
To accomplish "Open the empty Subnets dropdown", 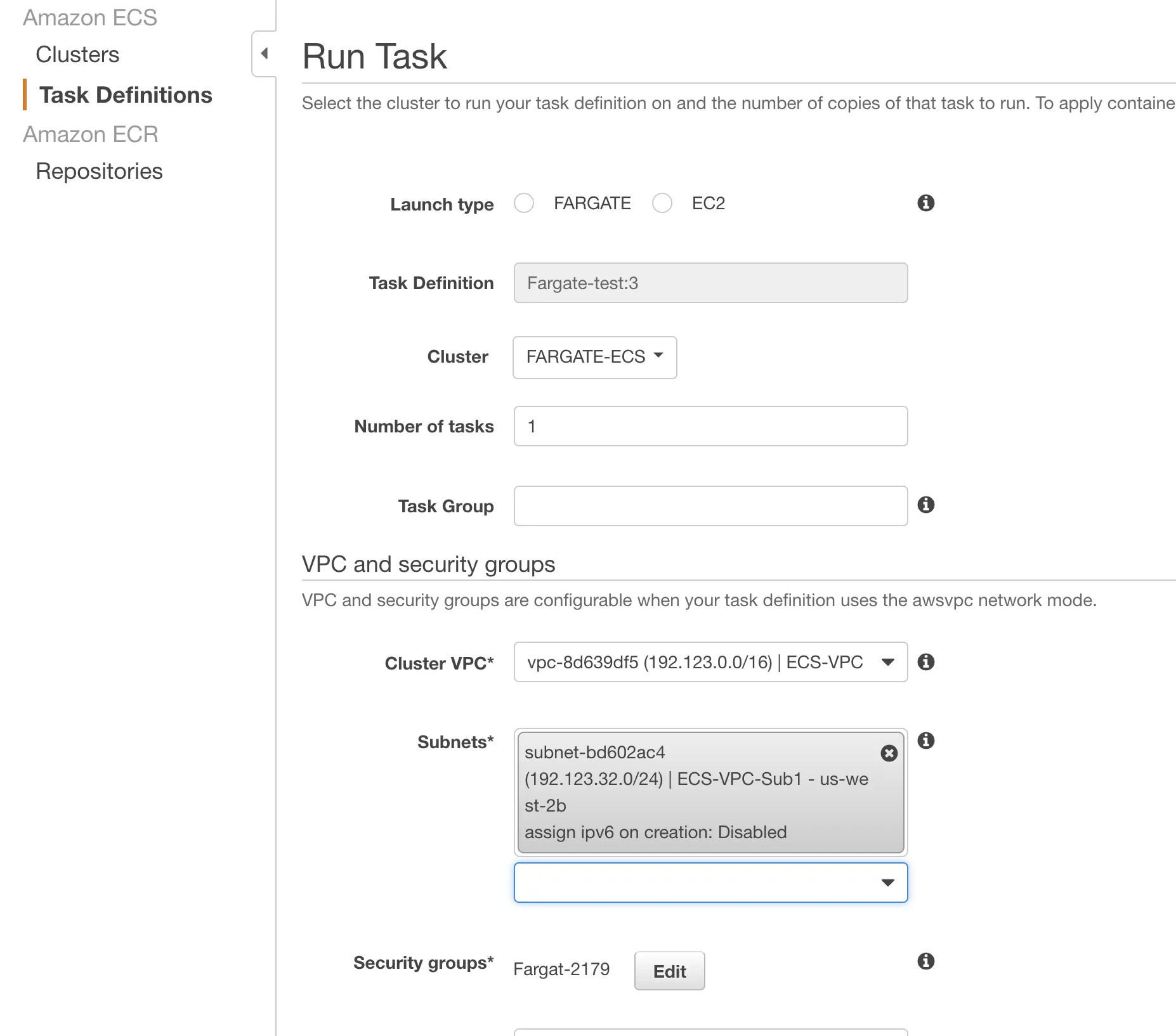I will (x=710, y=883).
